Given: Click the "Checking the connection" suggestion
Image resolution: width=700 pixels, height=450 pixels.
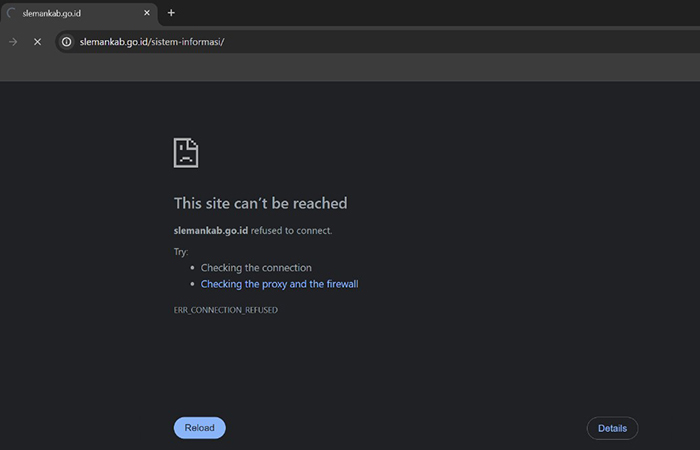Looking at the screenshot, I should [256, 268].
